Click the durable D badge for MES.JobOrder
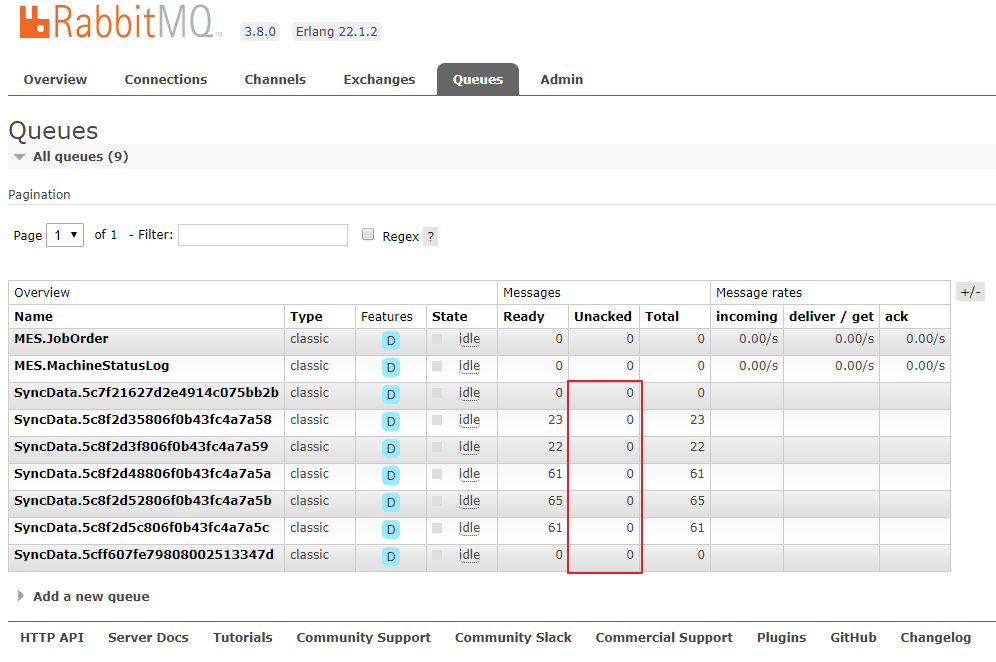This screenshot has width=996, height=662. 391,341
